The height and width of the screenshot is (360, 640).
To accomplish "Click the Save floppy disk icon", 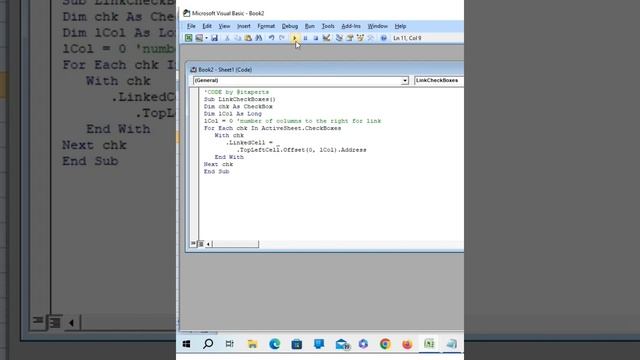I will [214, 38].
